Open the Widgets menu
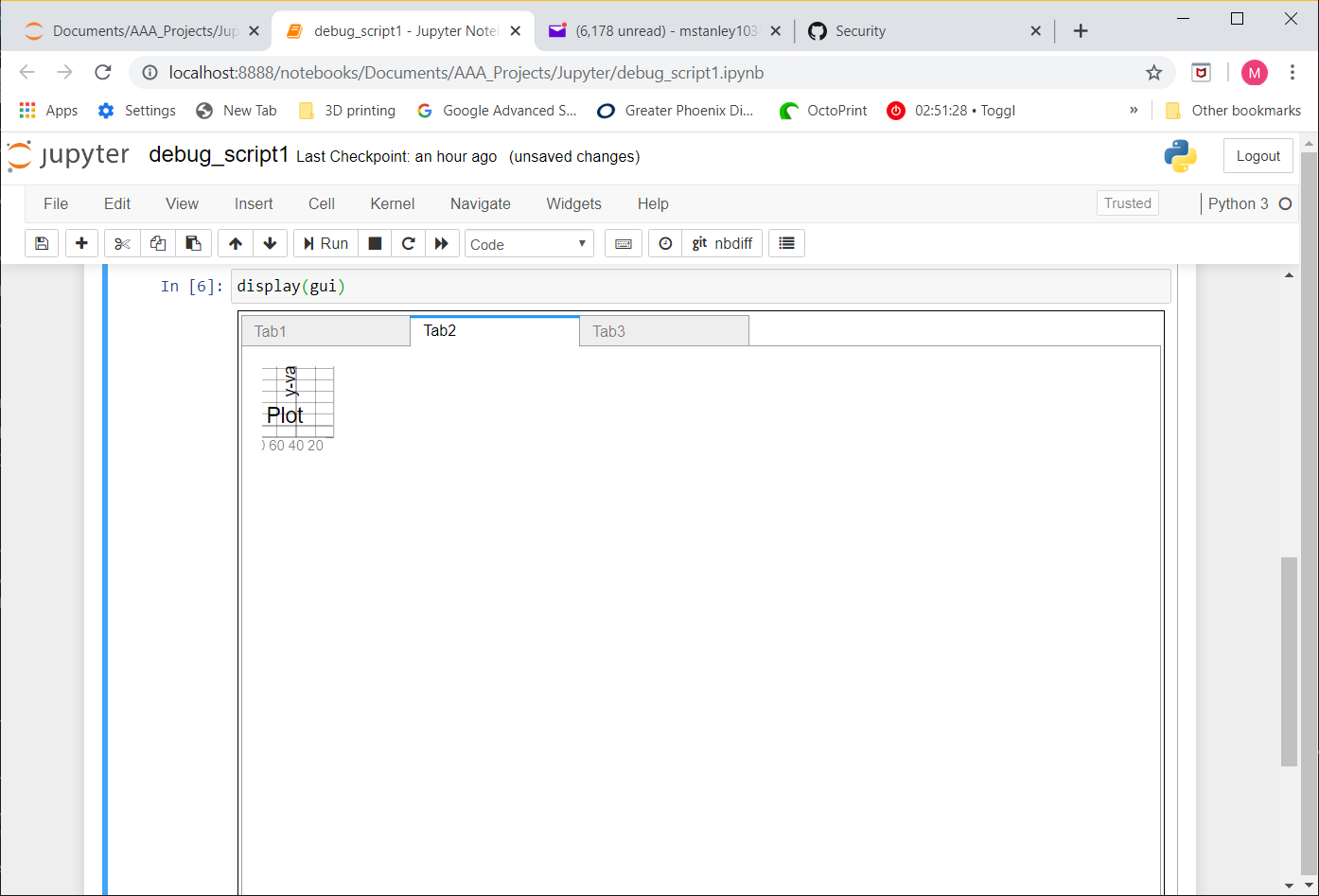 pos(573,203)
